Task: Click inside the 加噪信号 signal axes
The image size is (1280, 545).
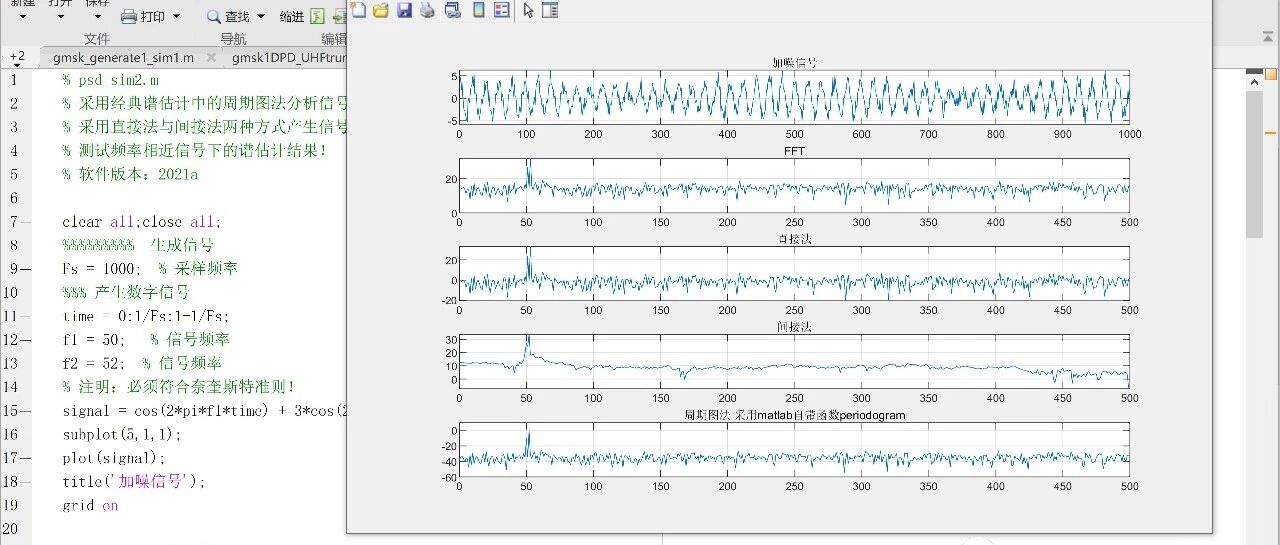Action: point(794,97)
